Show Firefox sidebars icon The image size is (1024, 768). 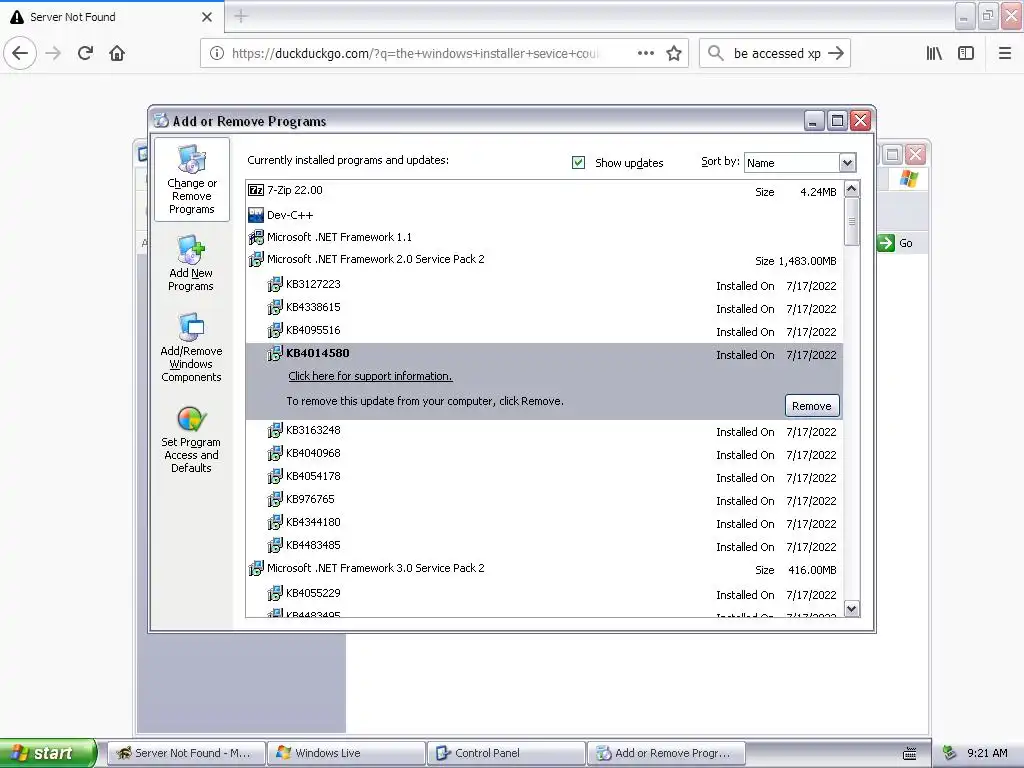click(966, 53)
